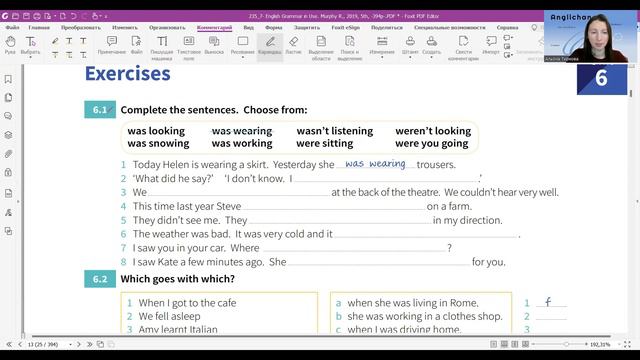Image resolution: width=640 pixels, height=360 pixels.
Task: Insert a Callout comment
Action: click(214, 44)
